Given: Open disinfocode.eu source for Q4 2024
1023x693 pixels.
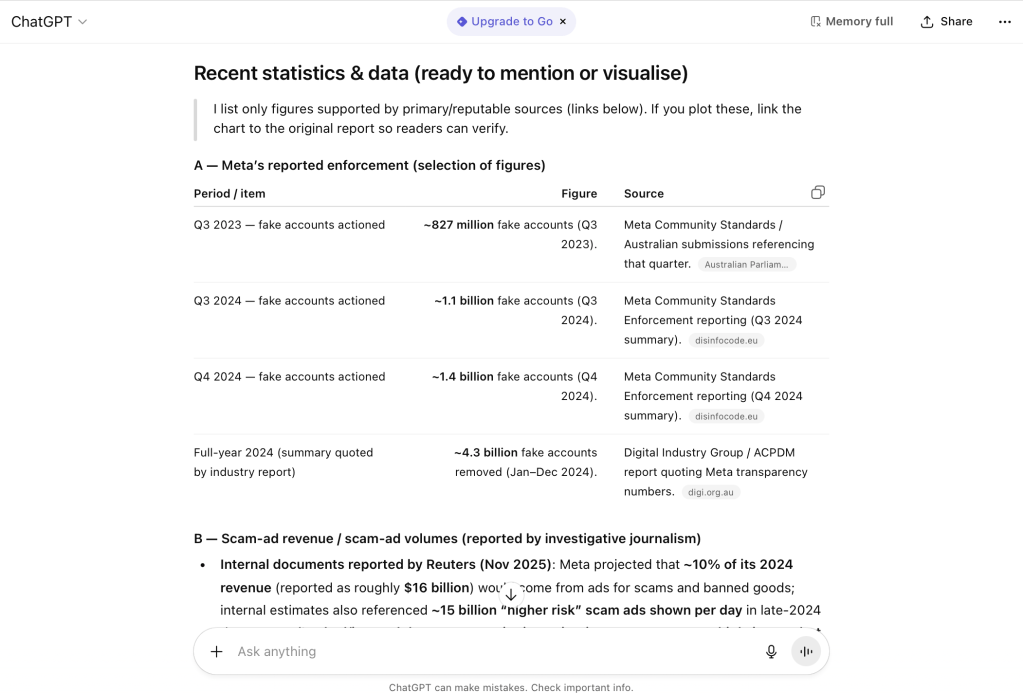Looking at the screenshot, I should [726, 417].
